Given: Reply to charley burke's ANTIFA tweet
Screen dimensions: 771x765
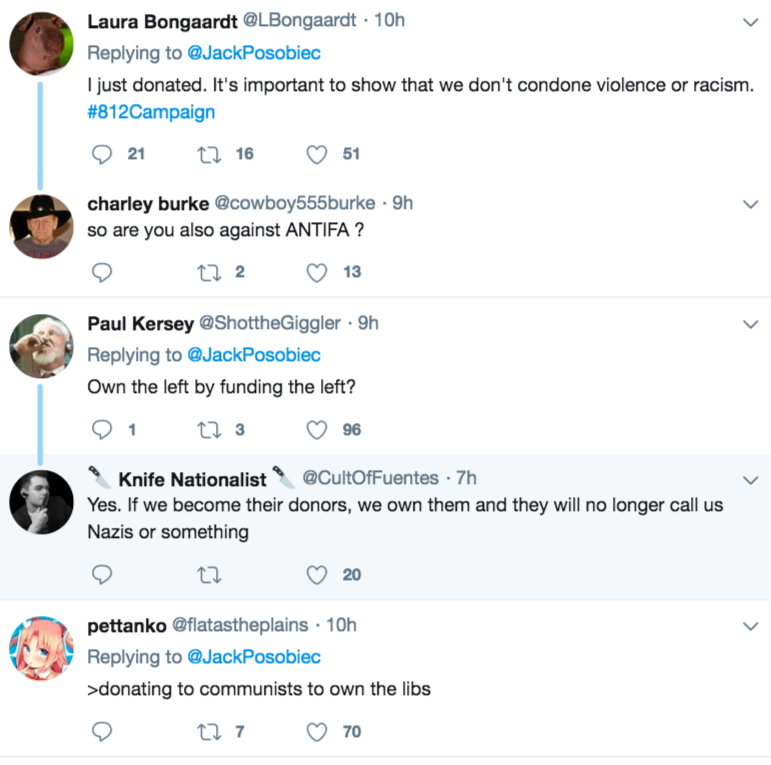Looking at the screenshot, I should tap(102, 272).
